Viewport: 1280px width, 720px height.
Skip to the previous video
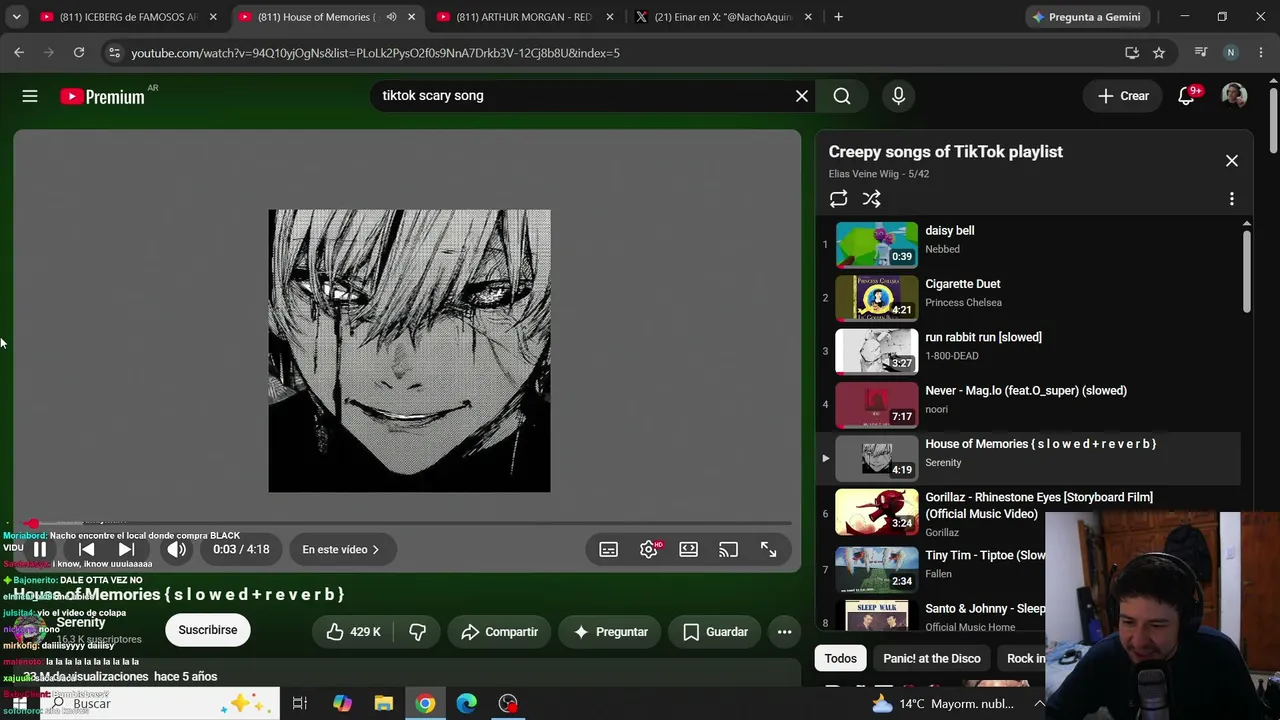pos(87,549)
